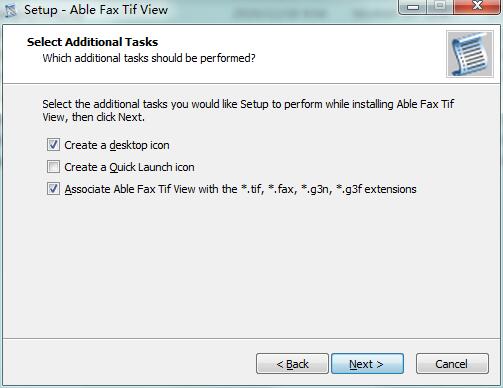Screen dimensions: 503x388
Task: Uncheck the Create a desktop icon checkbox
Action: click(53, 145)
